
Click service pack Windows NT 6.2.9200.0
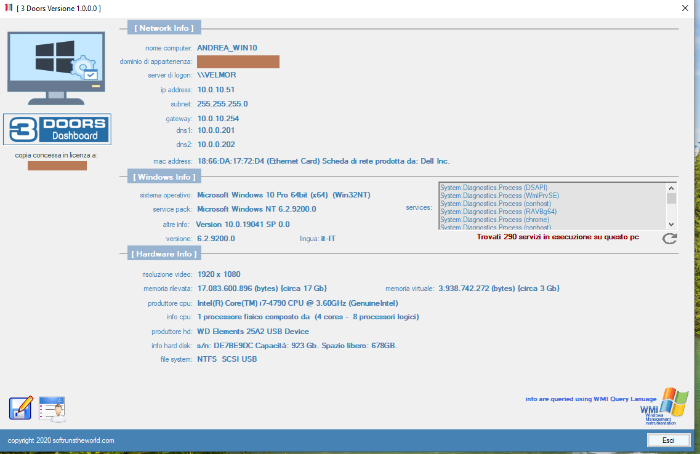point(256,209)
